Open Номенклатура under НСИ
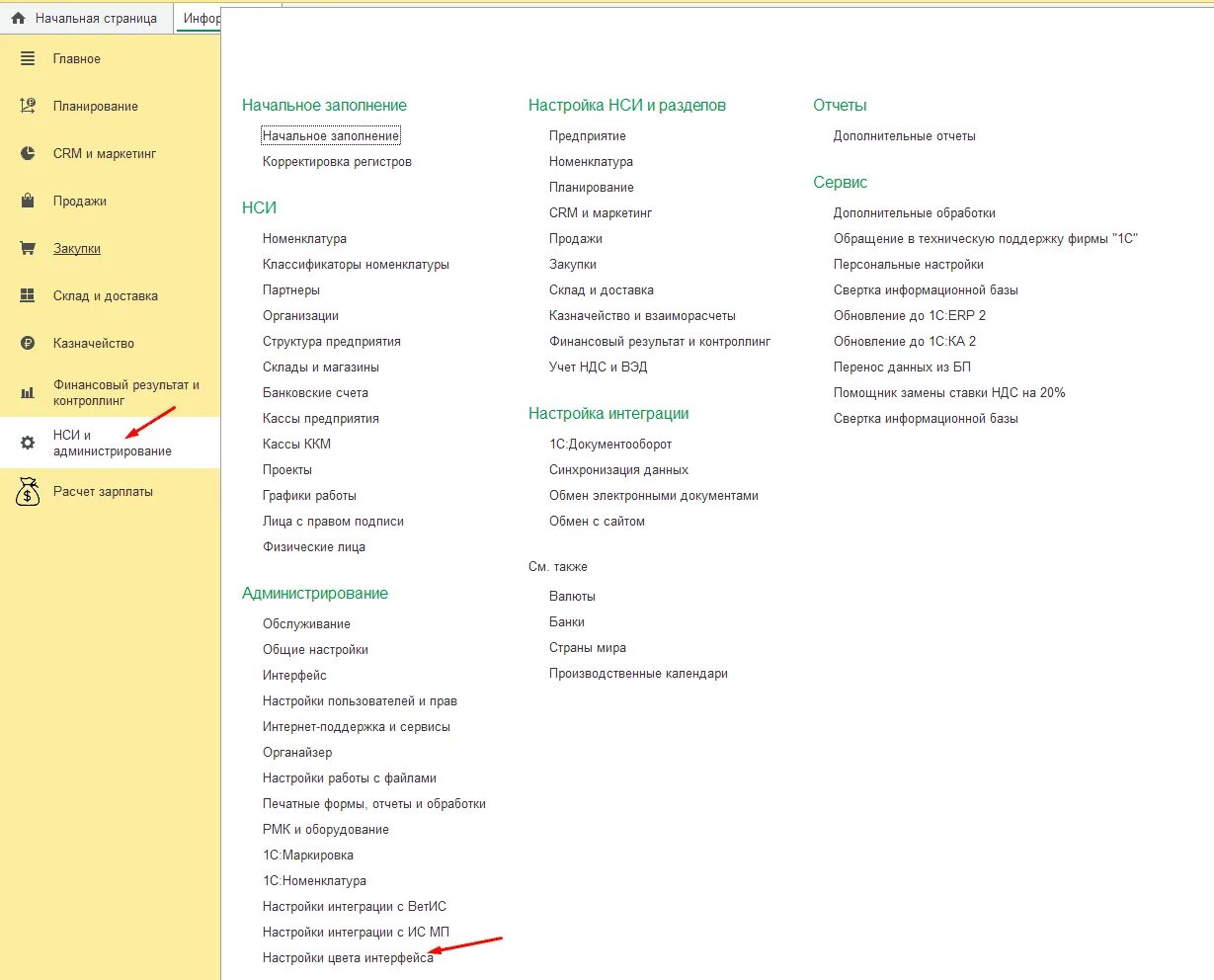 click(x=304, y=239)
